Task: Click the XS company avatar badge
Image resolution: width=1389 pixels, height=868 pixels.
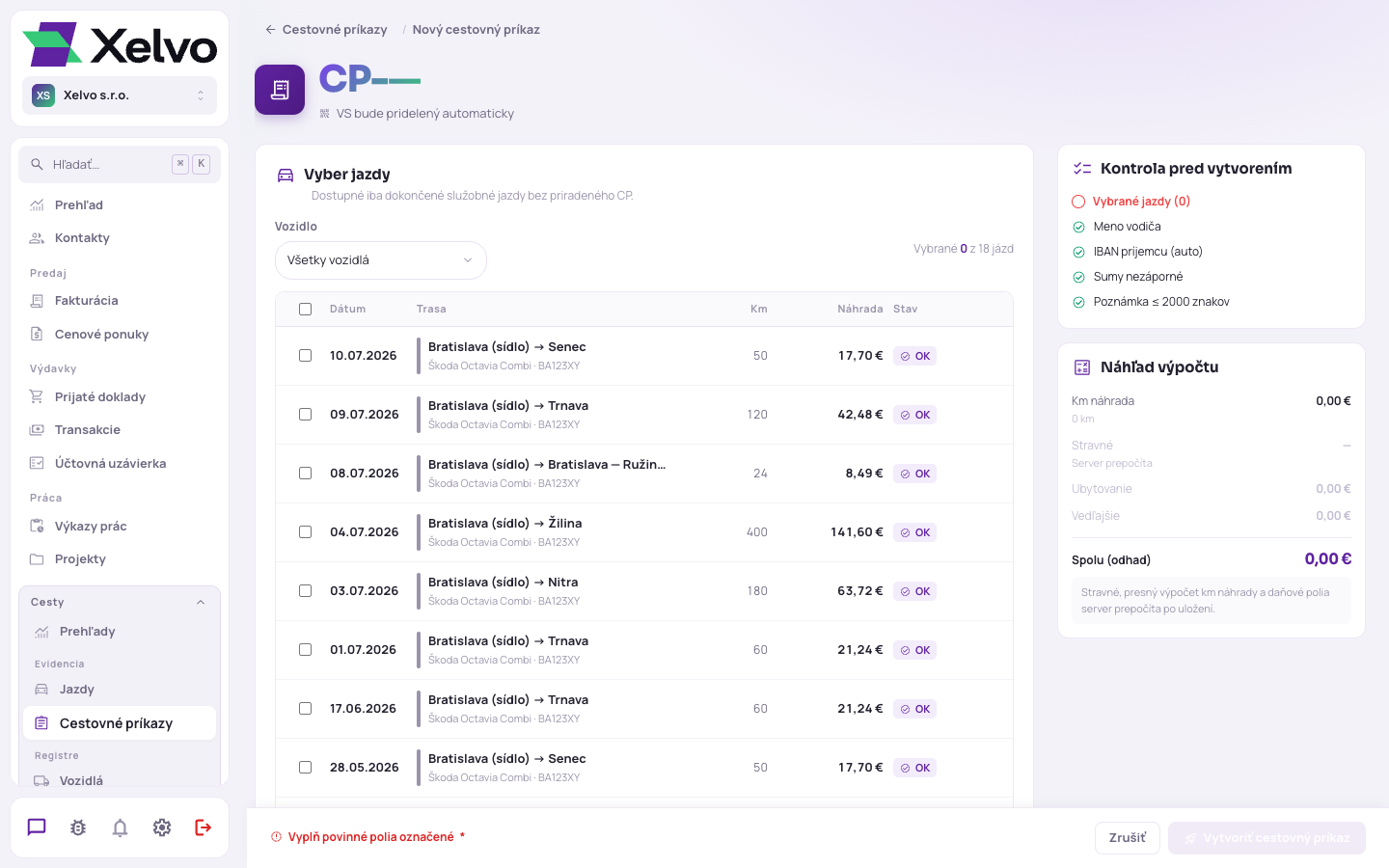Action: pyautogui.click(x=43, y=95)
